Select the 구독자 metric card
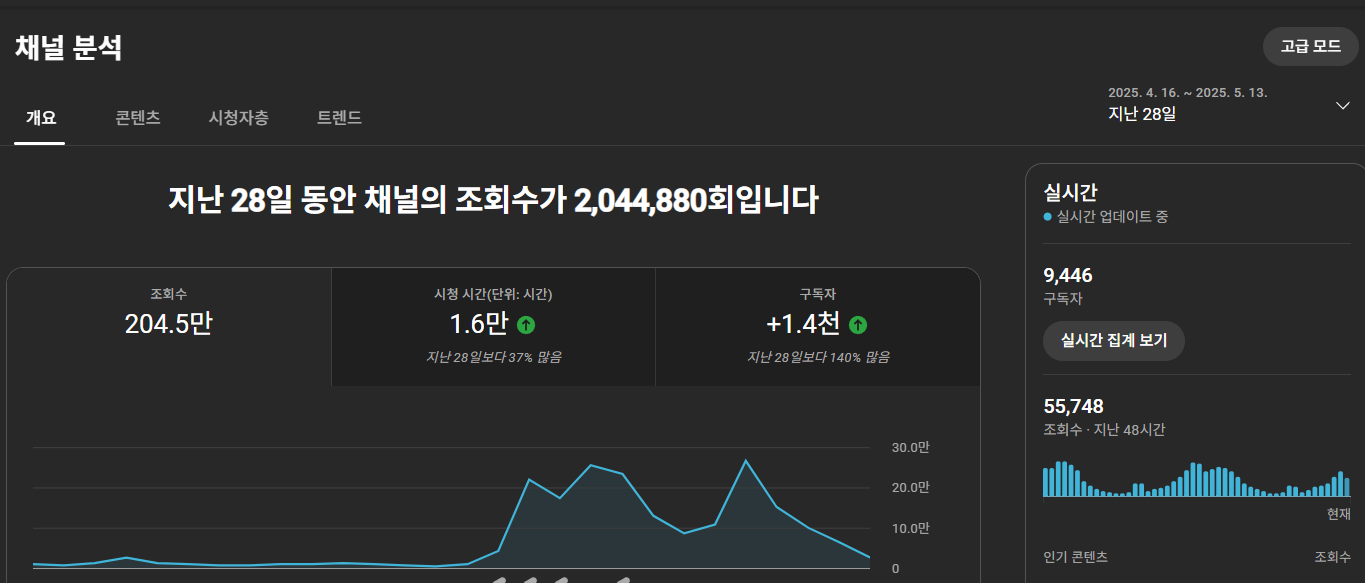 817,326
